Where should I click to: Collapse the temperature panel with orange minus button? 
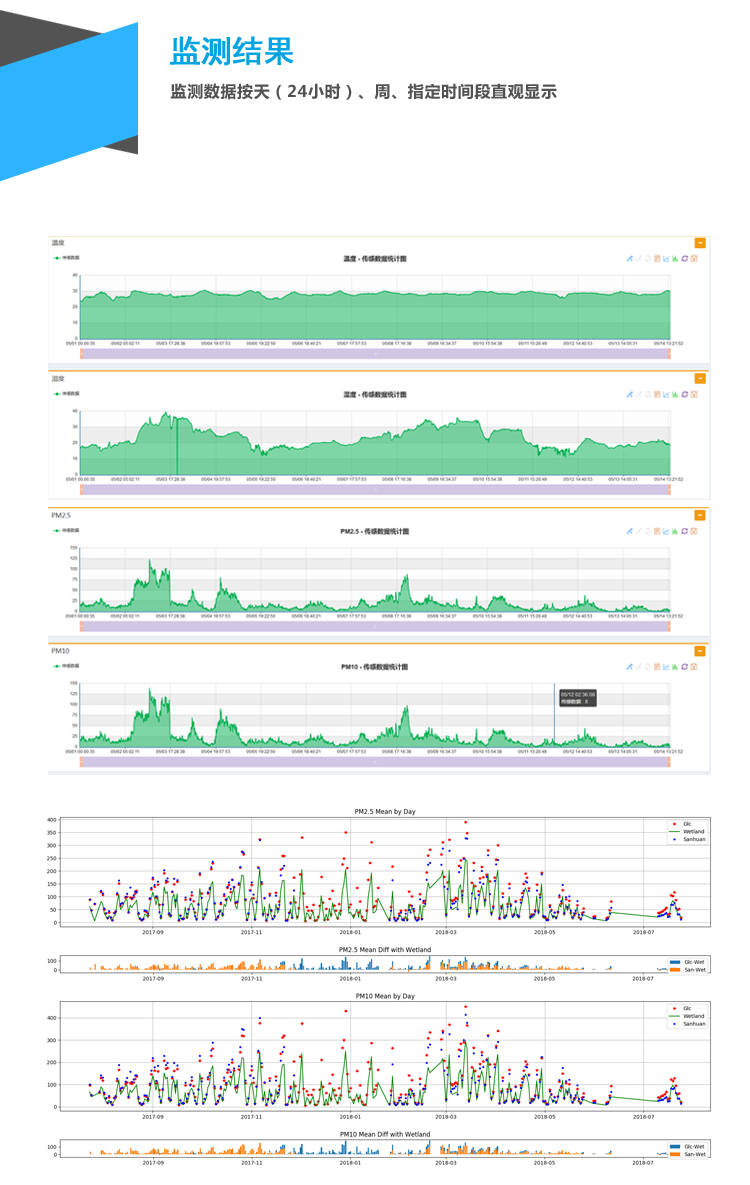700,243
